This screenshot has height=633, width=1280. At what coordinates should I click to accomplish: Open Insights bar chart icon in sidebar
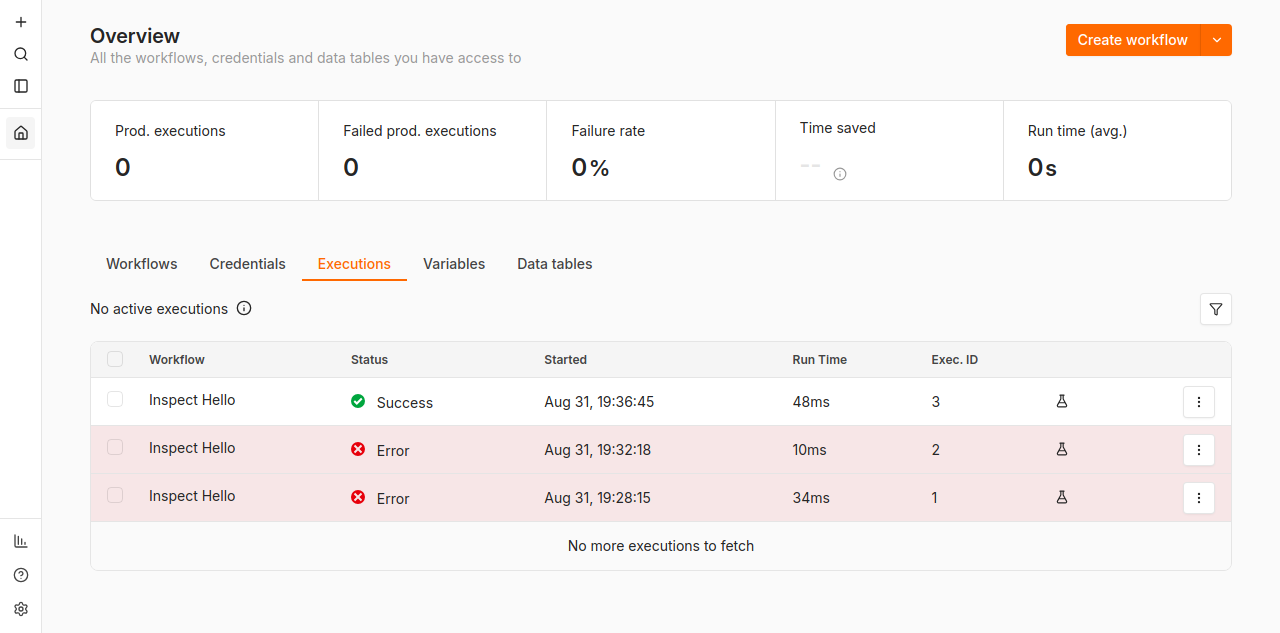pyautogui.click(x=21, y=541)
